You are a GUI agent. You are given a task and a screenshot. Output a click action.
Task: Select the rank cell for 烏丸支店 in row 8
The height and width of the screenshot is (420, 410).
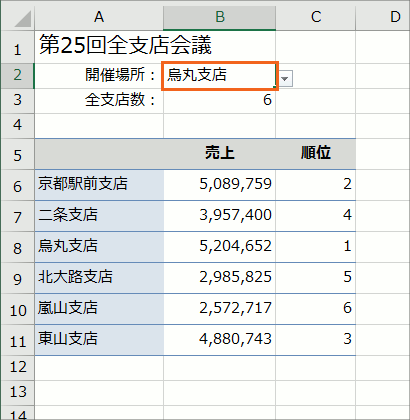click(316, 247)
